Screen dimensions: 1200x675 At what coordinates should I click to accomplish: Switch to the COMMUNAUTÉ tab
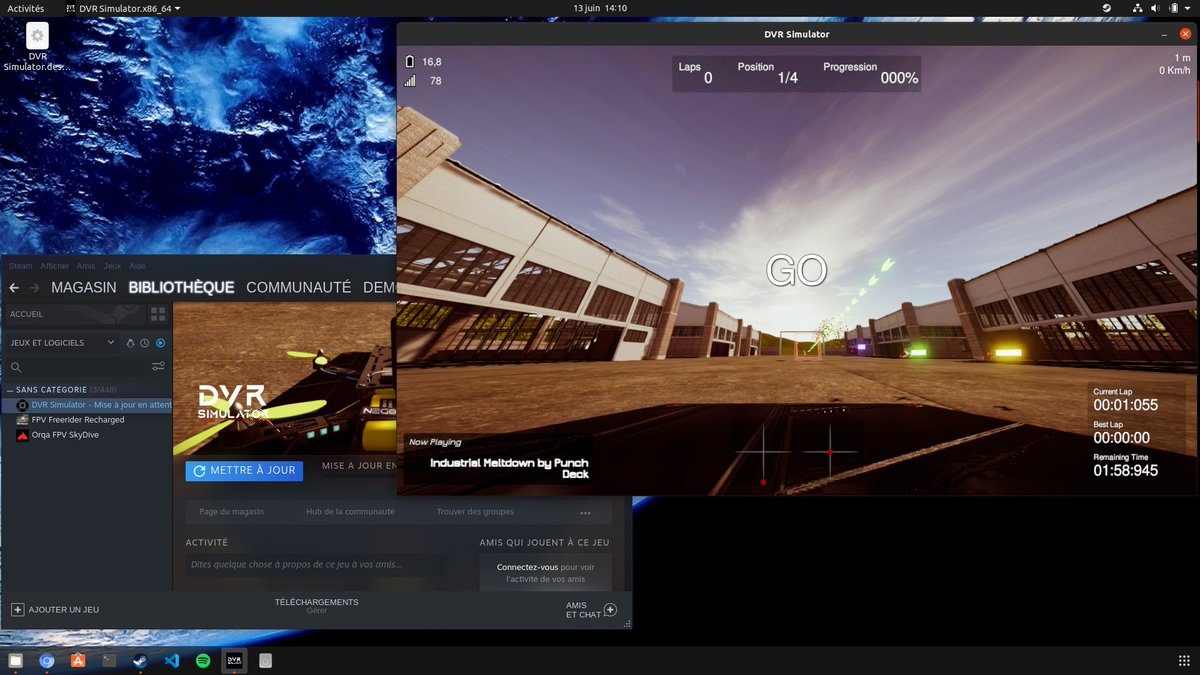299,287
